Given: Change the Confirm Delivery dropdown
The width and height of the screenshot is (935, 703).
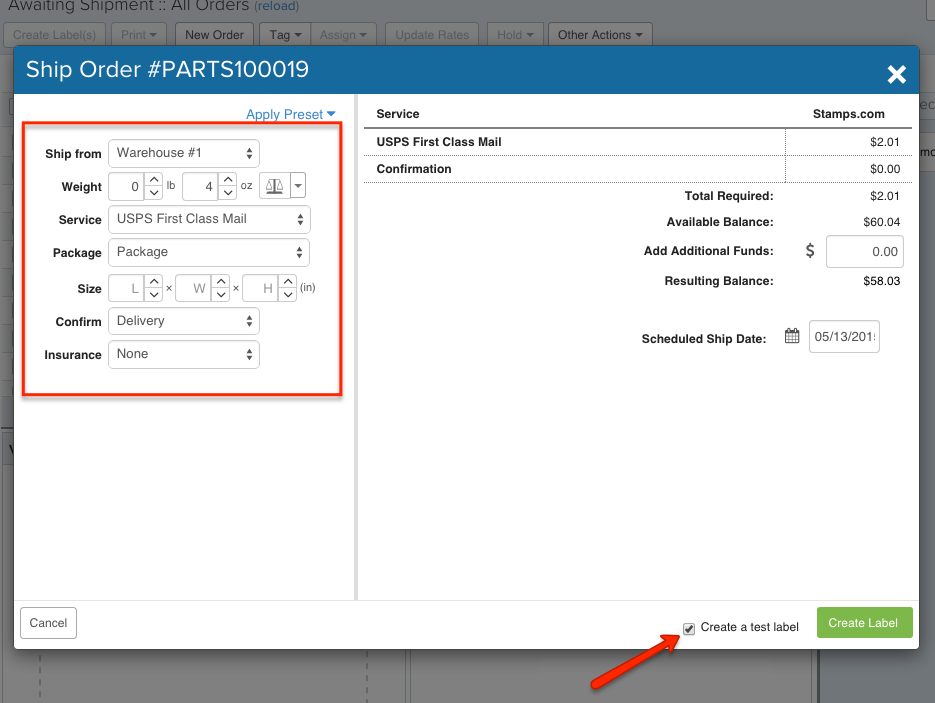Looking at the screenshot, I should point(184,321).
